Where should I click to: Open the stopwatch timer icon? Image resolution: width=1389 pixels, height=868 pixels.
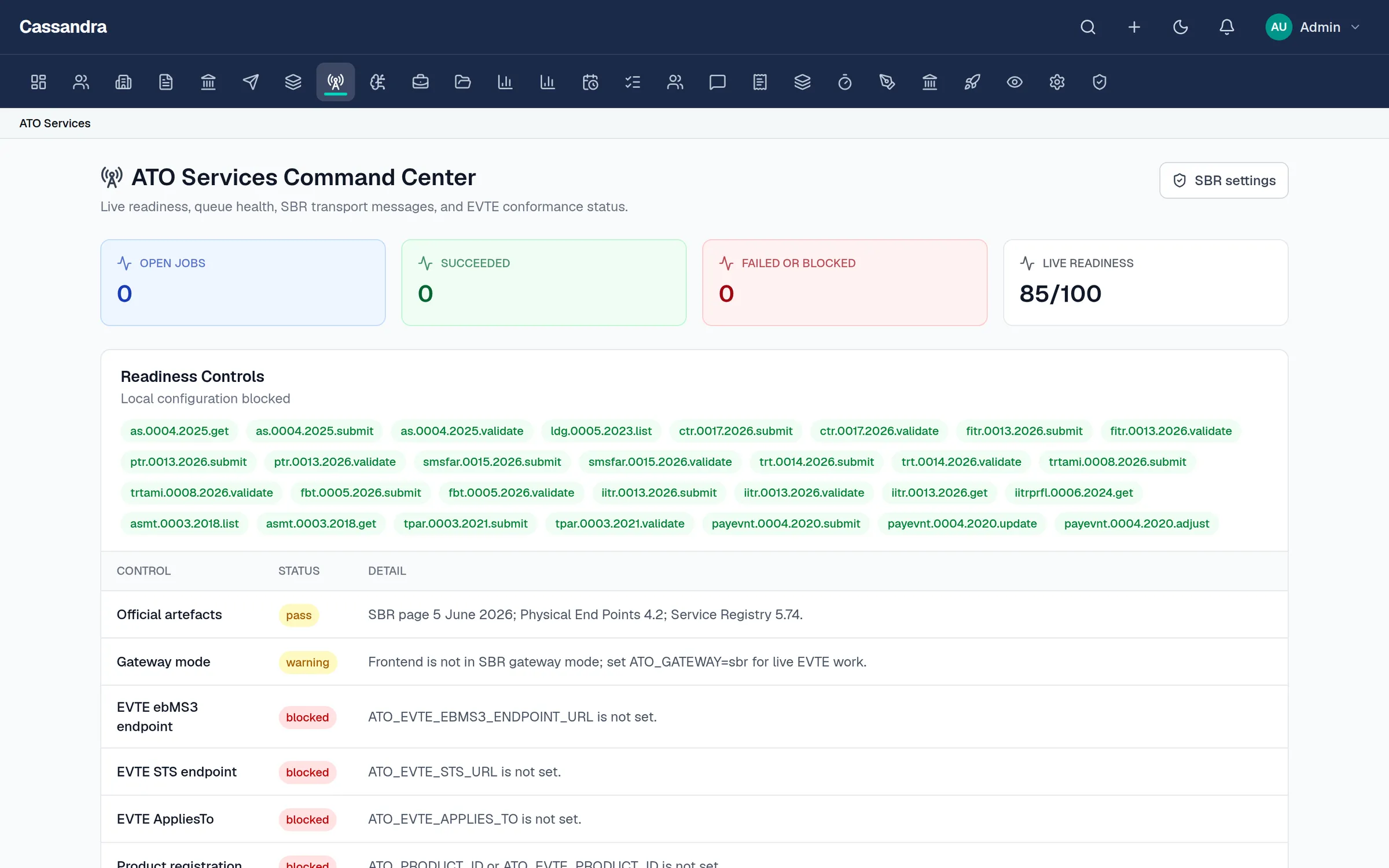pos(845,82)
